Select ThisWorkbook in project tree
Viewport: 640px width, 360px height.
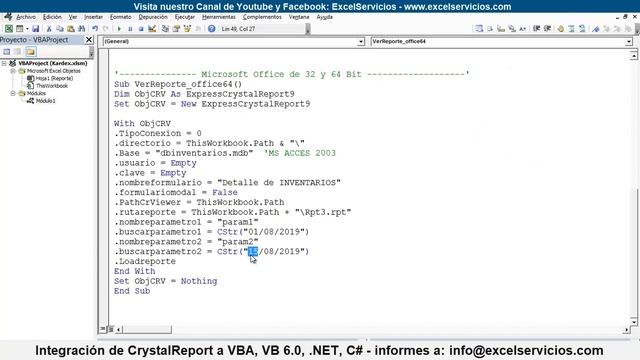[x=51, y=86]
